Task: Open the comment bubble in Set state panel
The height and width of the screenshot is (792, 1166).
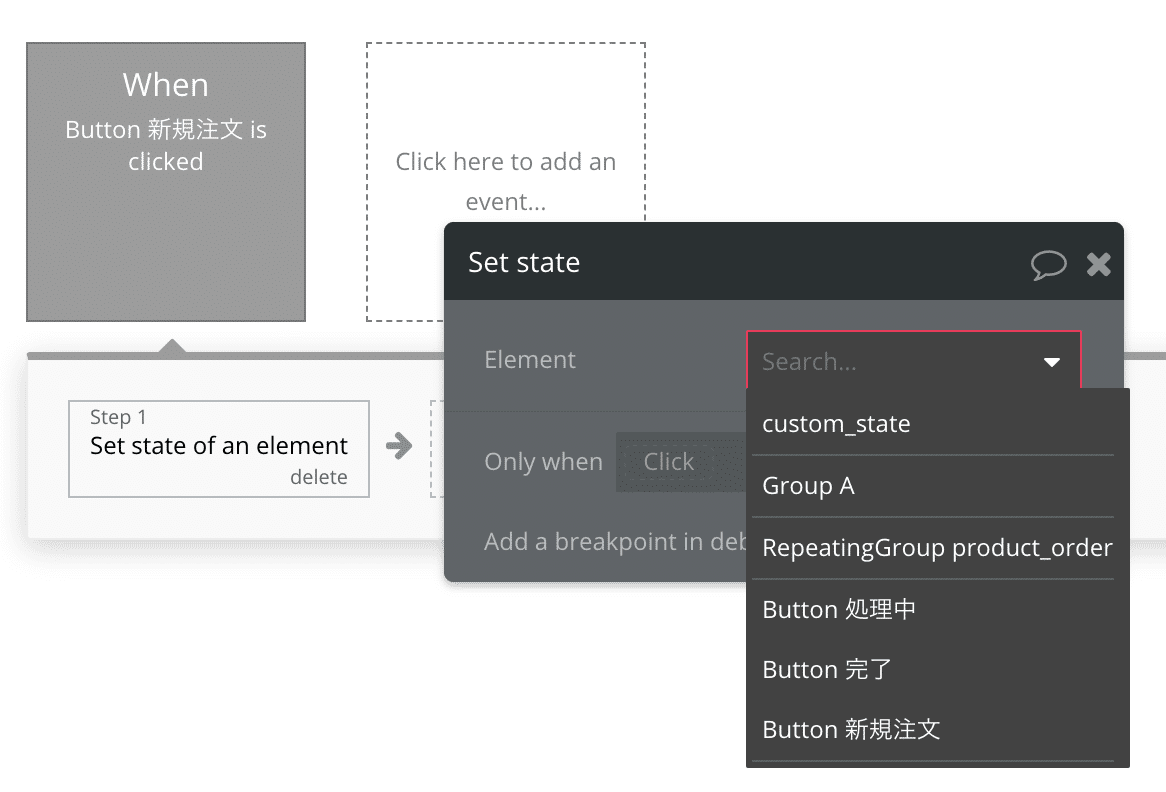Action: (1048, 264)
